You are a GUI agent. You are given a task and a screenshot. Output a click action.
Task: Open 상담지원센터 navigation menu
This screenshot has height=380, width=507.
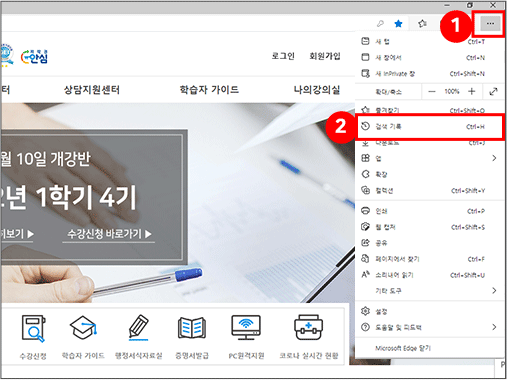point(92,89)
